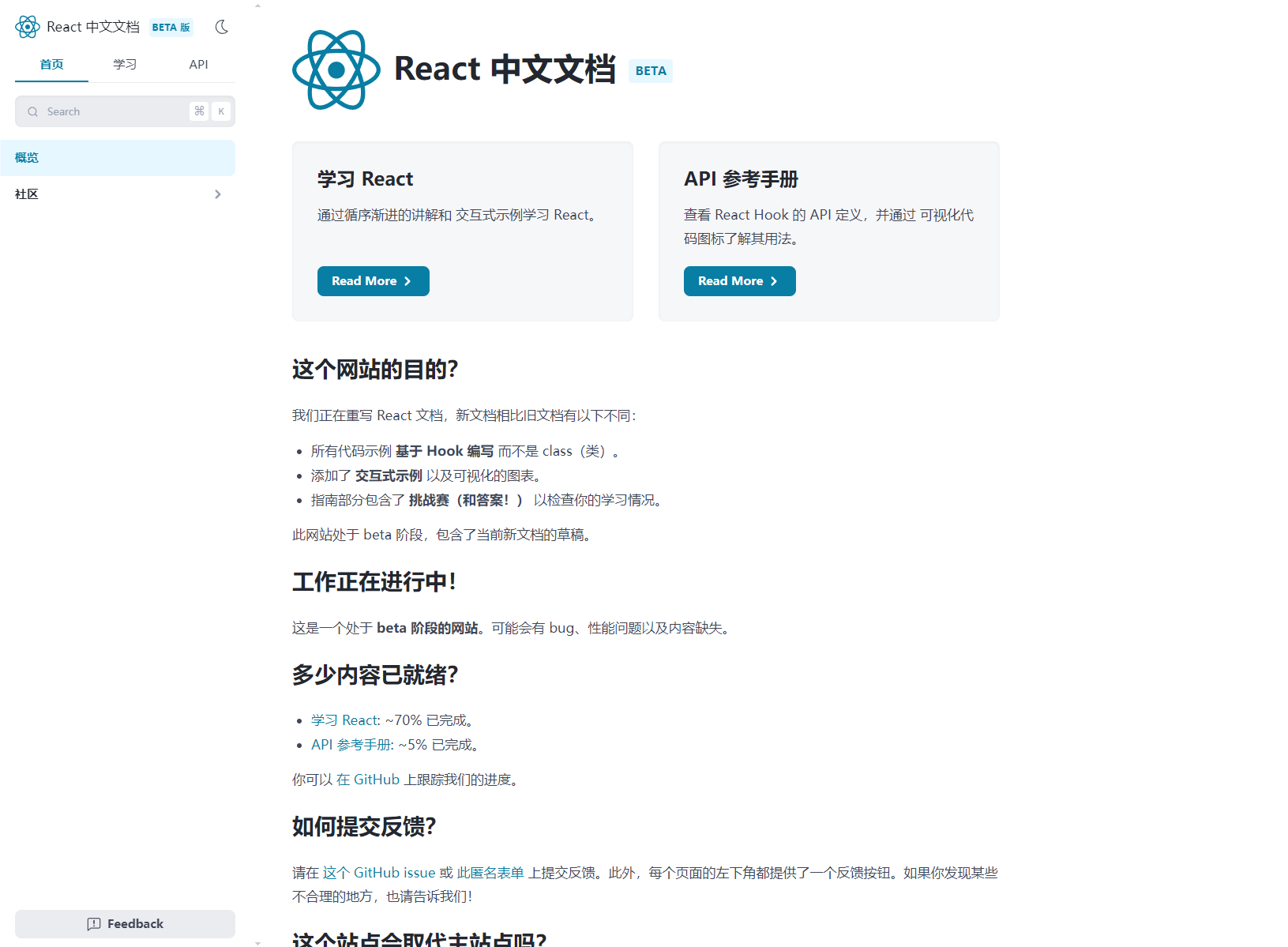Open the API 参考手册 card heading
Screen dimensions: 1288x947
[x=741, y=179]
